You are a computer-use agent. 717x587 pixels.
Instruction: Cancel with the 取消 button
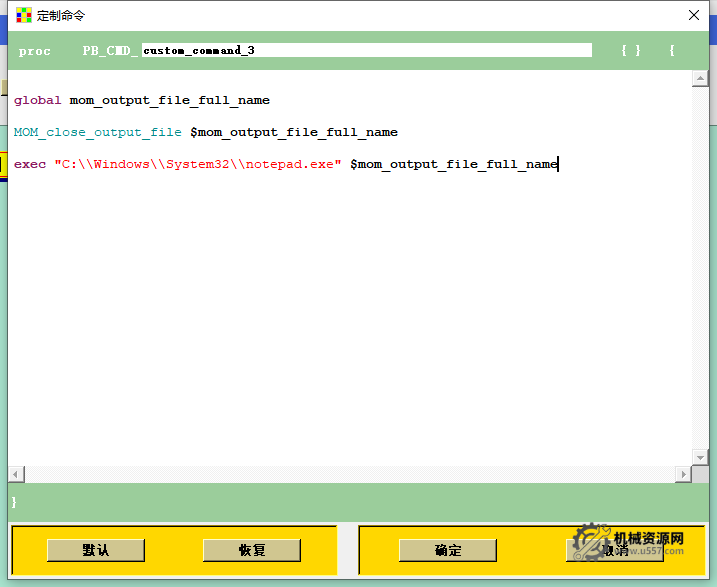[615, 550]
